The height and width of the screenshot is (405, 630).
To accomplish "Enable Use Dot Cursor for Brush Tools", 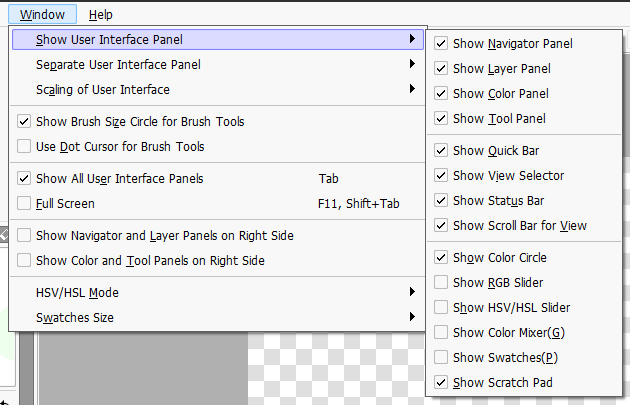I will (217, 146).
